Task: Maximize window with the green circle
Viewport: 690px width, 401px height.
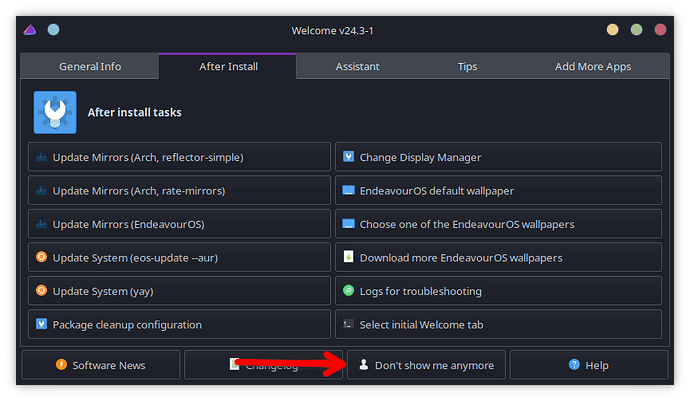Action: point(636,30)
